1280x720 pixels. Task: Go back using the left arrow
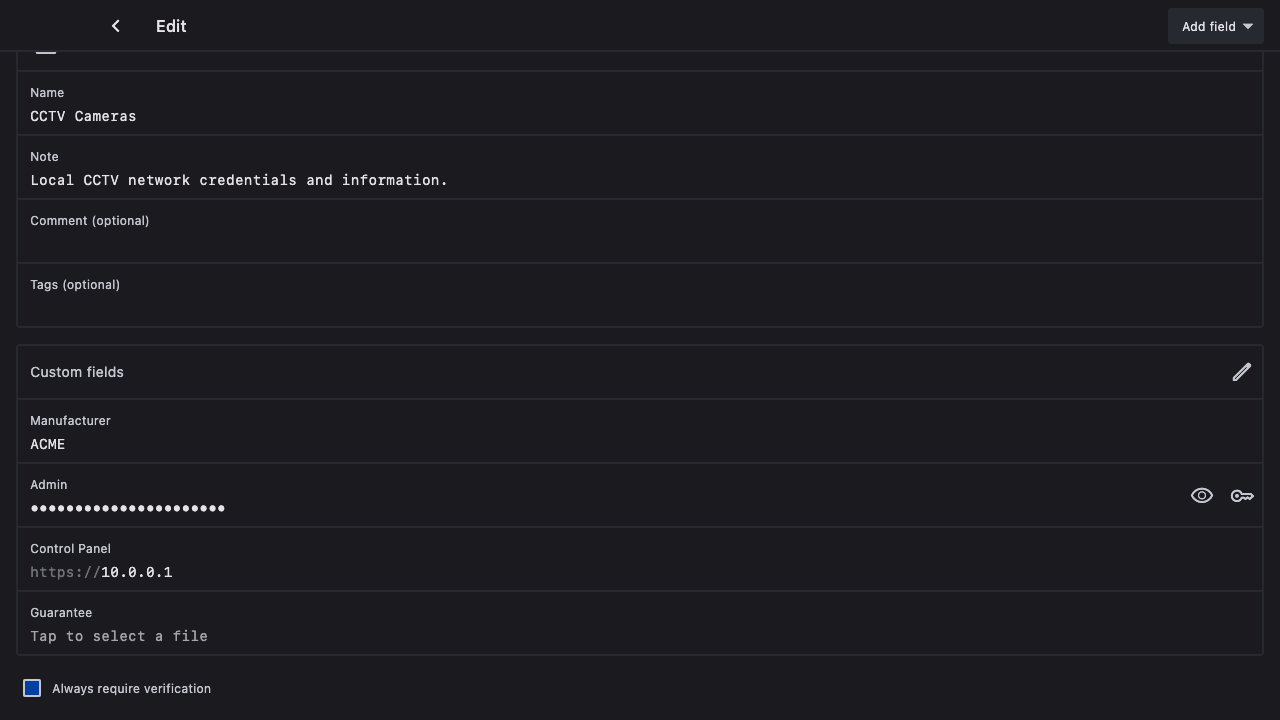tap(116, 26)
